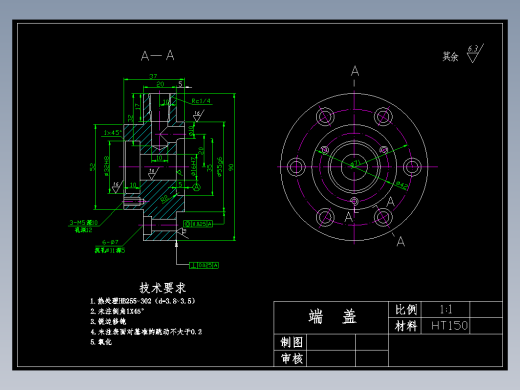
Task: Select the Φ42 dimension label
Action: point(402,184)
